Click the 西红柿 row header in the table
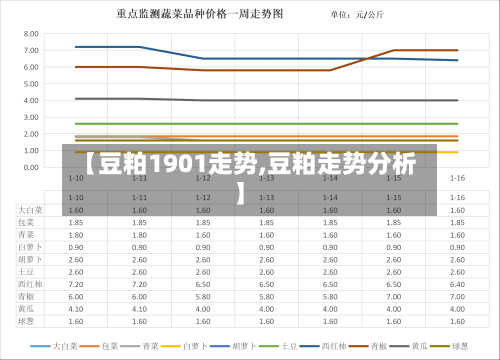The height and width of the screenshot is (360, 500). (x=30, y=284)
